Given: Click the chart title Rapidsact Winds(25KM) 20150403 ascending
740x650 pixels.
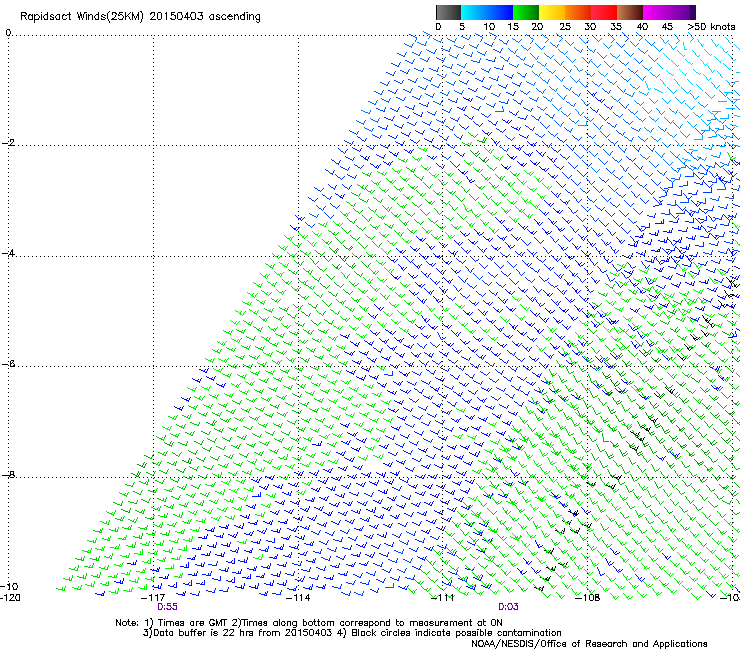Looking at the screenshot, I should [x=140, y=17].
